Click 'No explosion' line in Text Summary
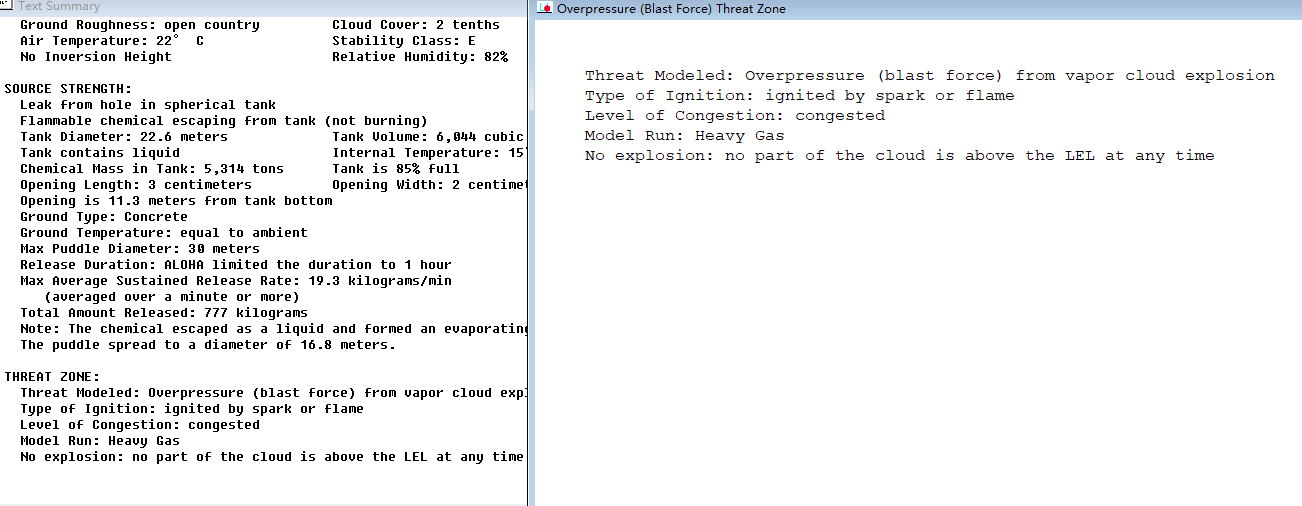The width and height of the screenshot is (1302, 506). click(272, 457)
